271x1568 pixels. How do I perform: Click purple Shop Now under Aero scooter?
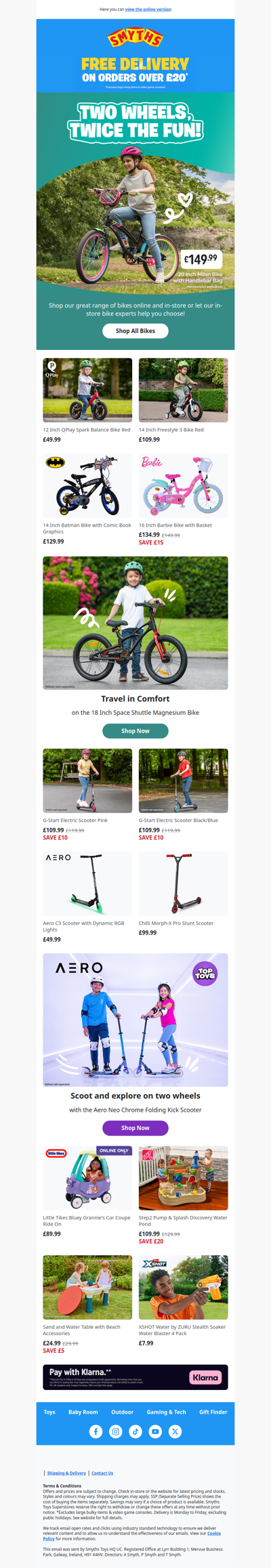pyautogui.click(x=135, y=1128)
